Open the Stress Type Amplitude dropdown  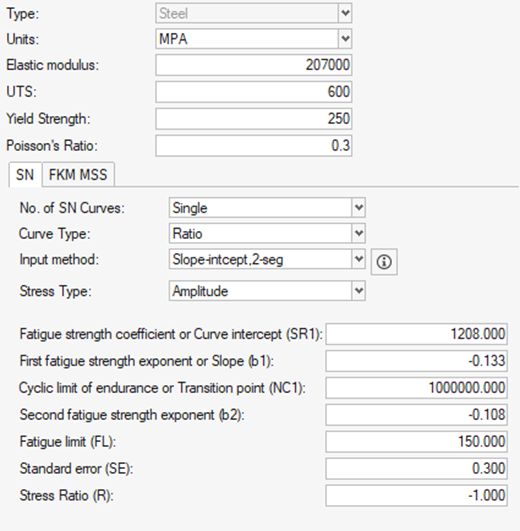point(267,291)
